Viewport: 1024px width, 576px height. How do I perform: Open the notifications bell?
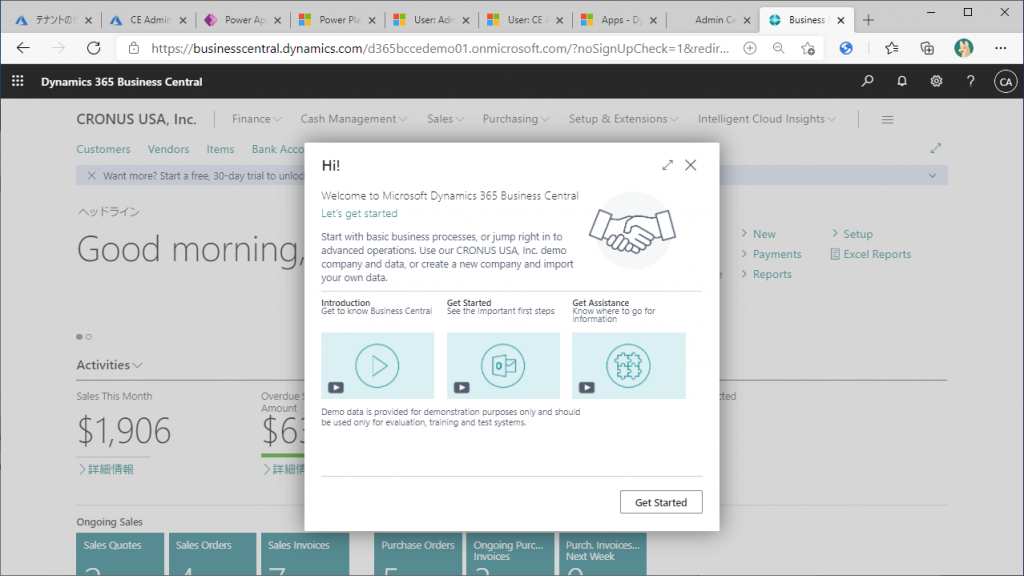pyautogui.click(x=902, y=81)
